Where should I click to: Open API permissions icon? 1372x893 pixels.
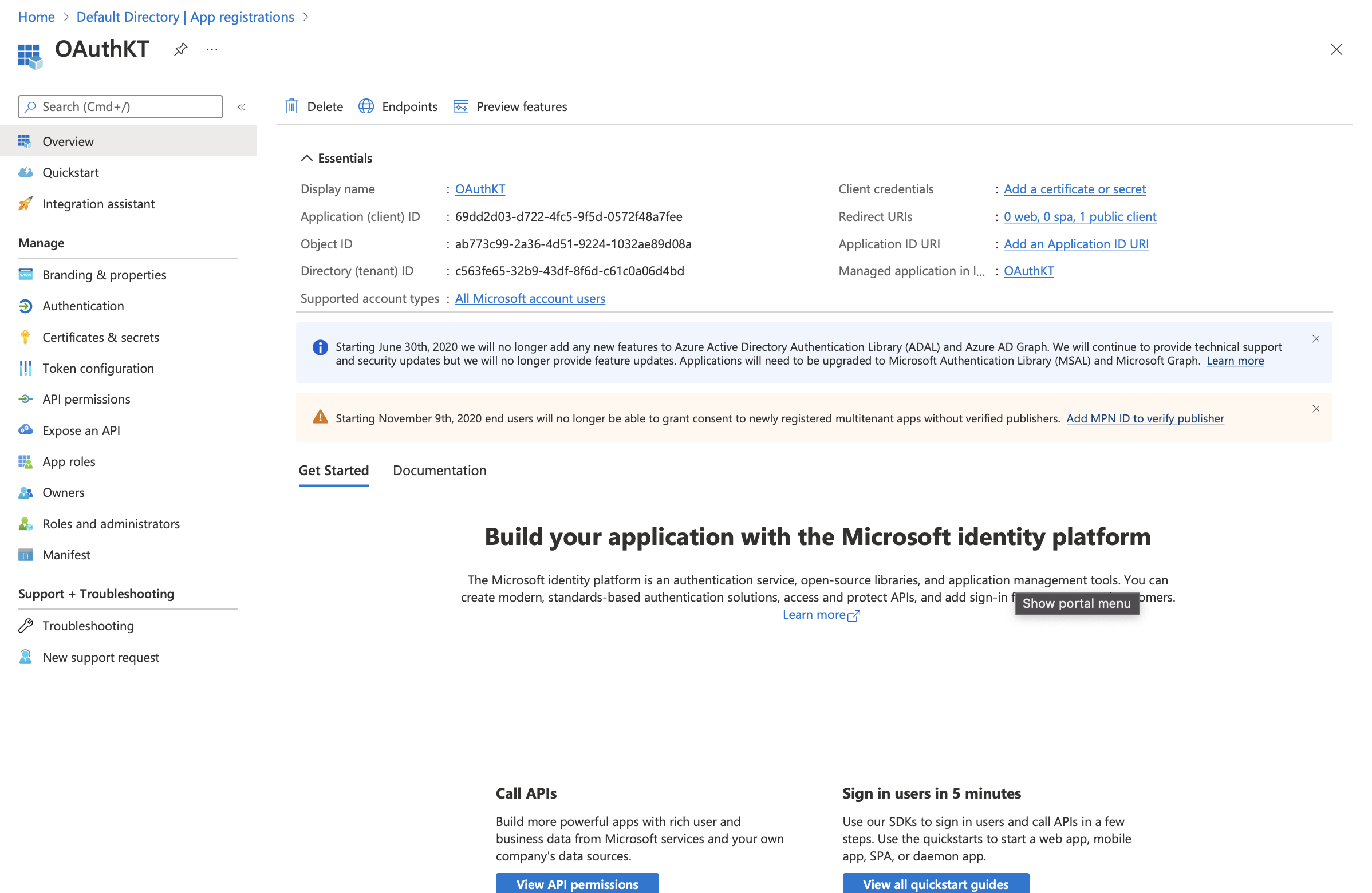click(x=25, y=399)
